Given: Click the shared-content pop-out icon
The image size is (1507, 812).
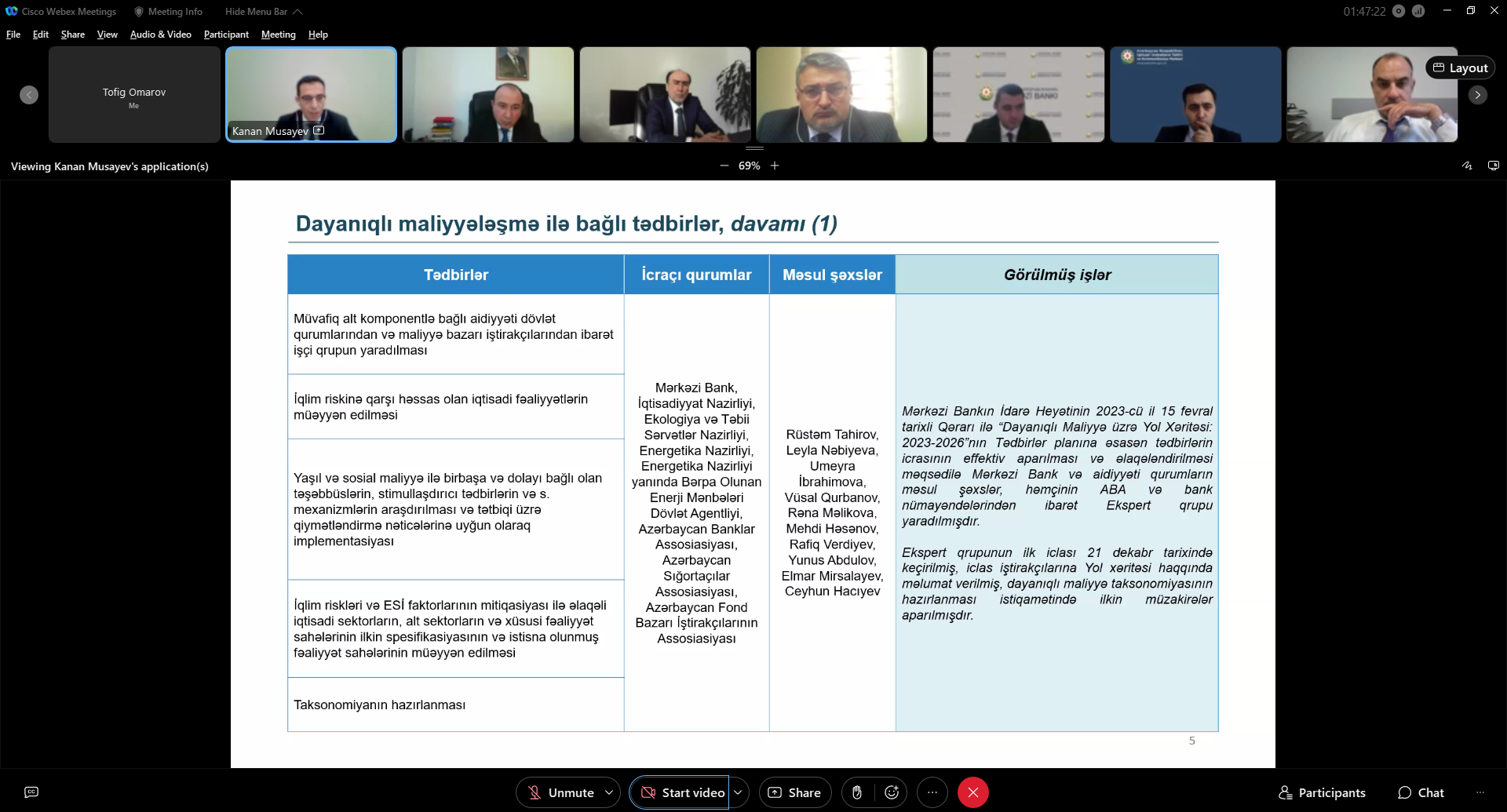Looking at the screenshot, I should [1494, 166].
